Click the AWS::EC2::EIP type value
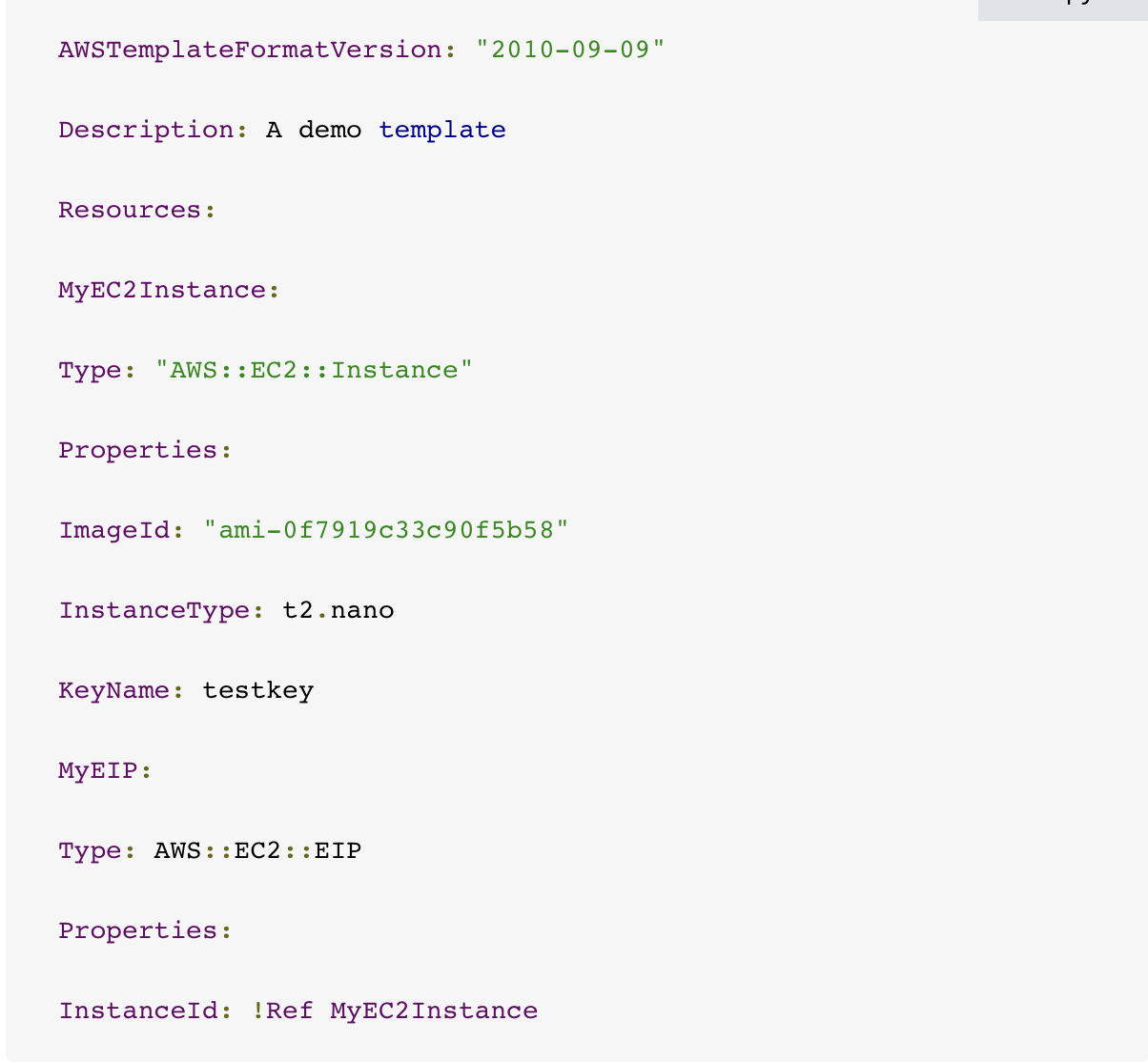 258,850
